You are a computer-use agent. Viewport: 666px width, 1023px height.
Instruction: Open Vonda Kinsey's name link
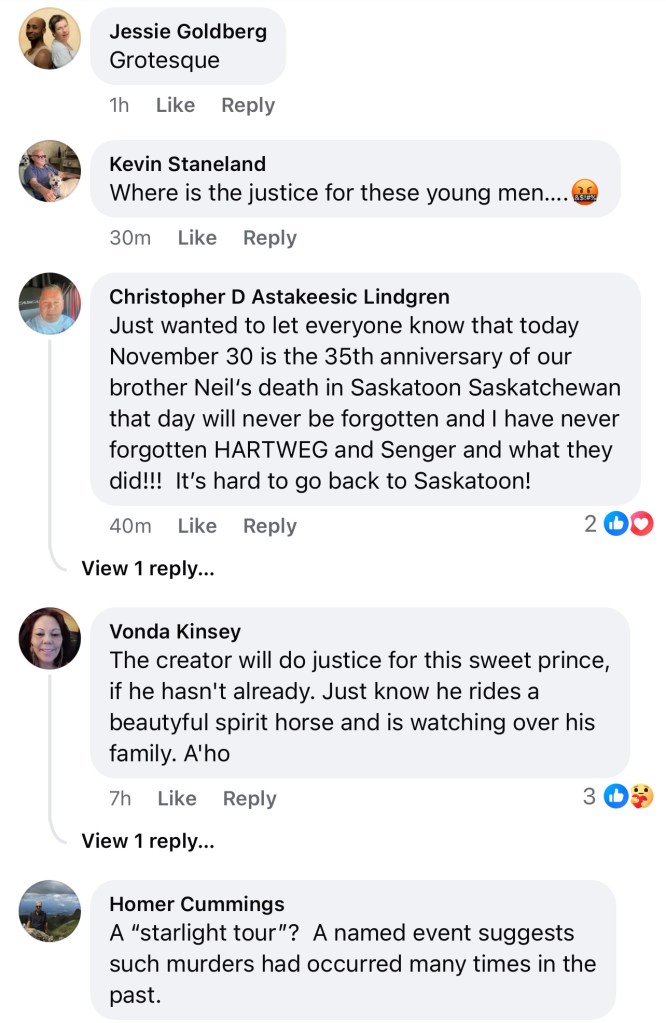pos(175,631)
